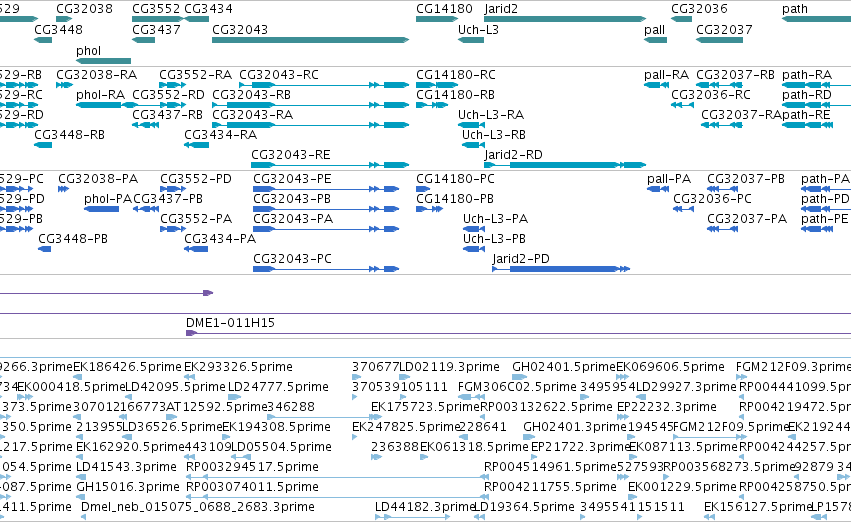Select the Uch-L3-PB protein label
The width and height of the screenshot is (851, 522).
click(494, 239)
